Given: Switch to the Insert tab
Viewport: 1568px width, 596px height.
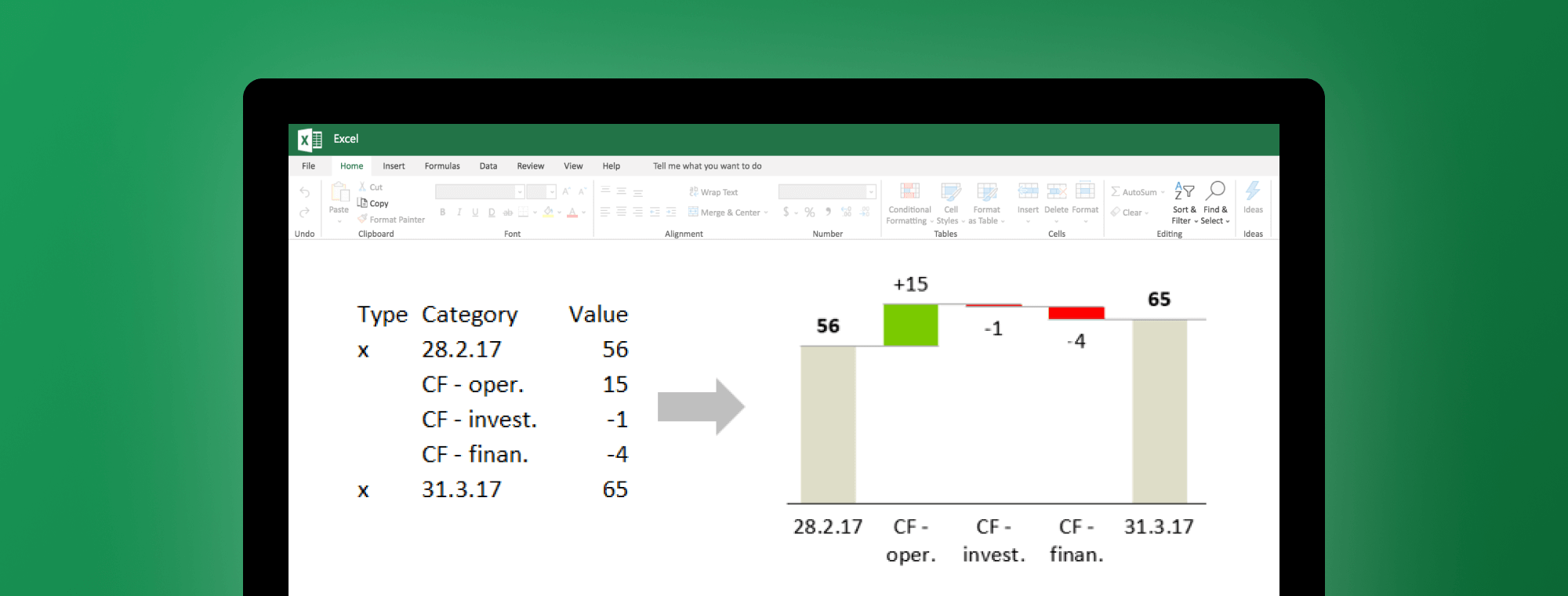Looking at the screenshot, I should pos(394,166).
